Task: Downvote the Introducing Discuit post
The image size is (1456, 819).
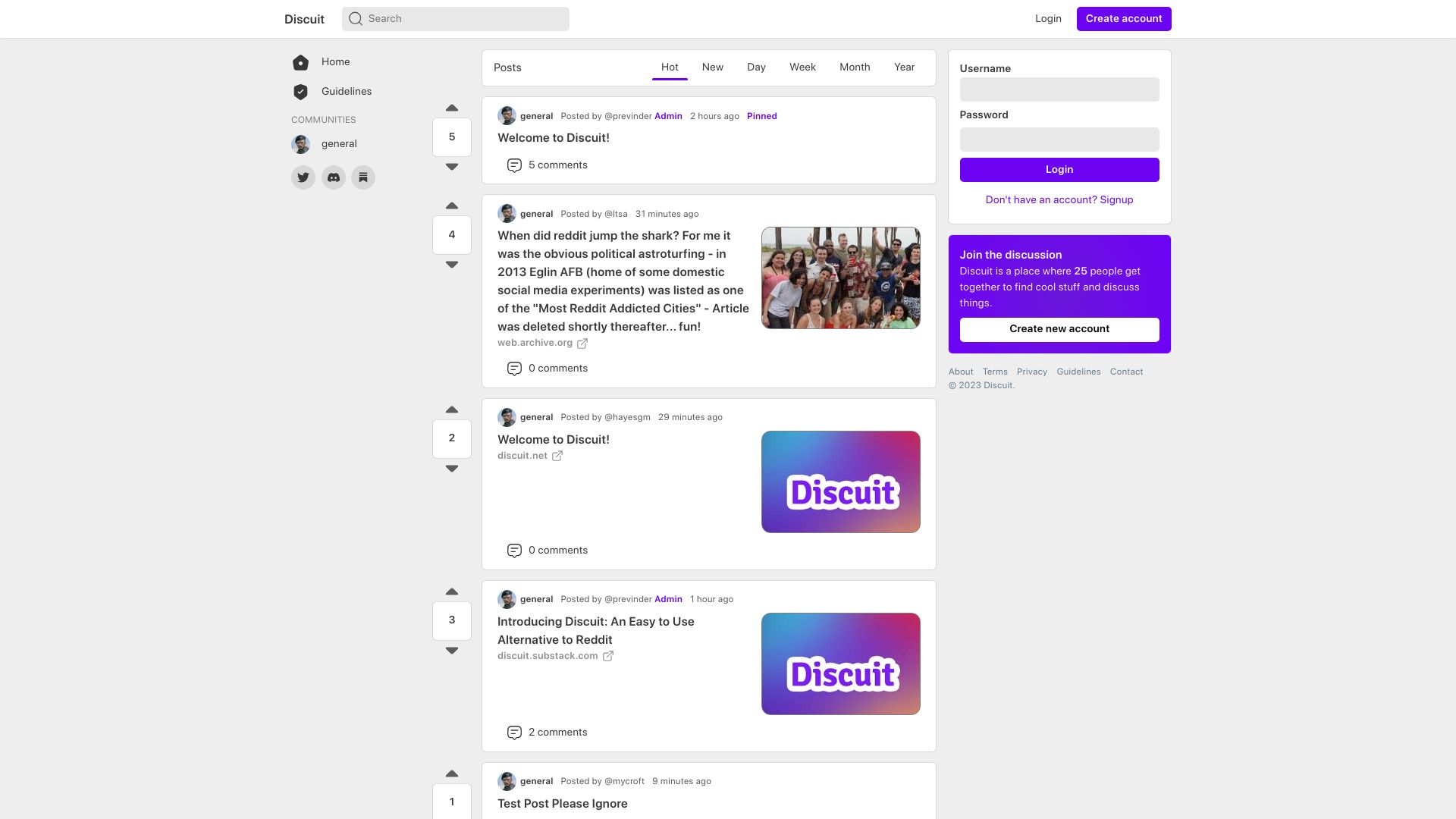Action: click(452, 651)
